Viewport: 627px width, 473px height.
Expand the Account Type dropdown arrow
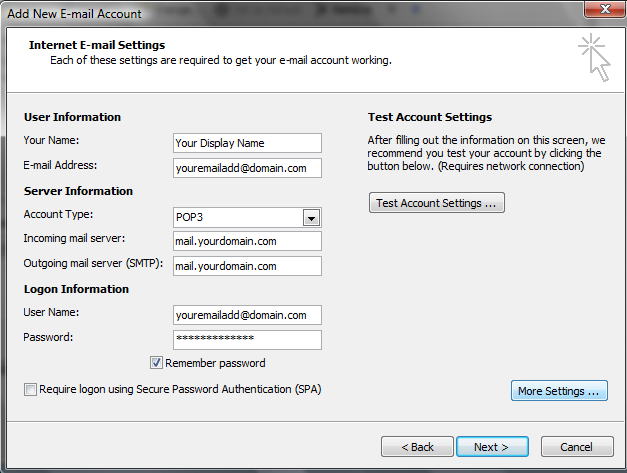pyautogui.click(x=311, y=218)
